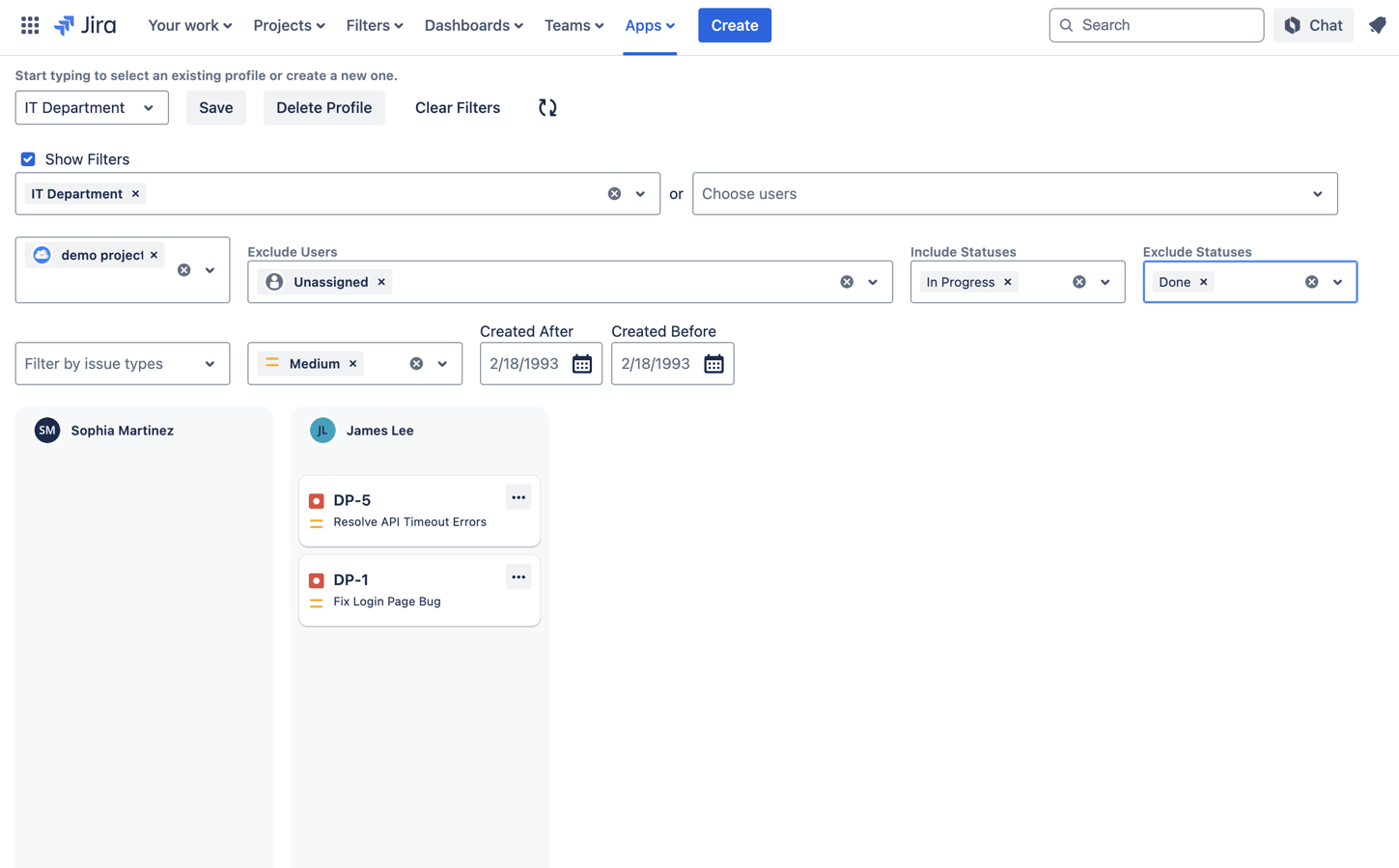Screen dimensions: 1399x868
Task: Remove the Medium priority tag
Action: point(353,364)
